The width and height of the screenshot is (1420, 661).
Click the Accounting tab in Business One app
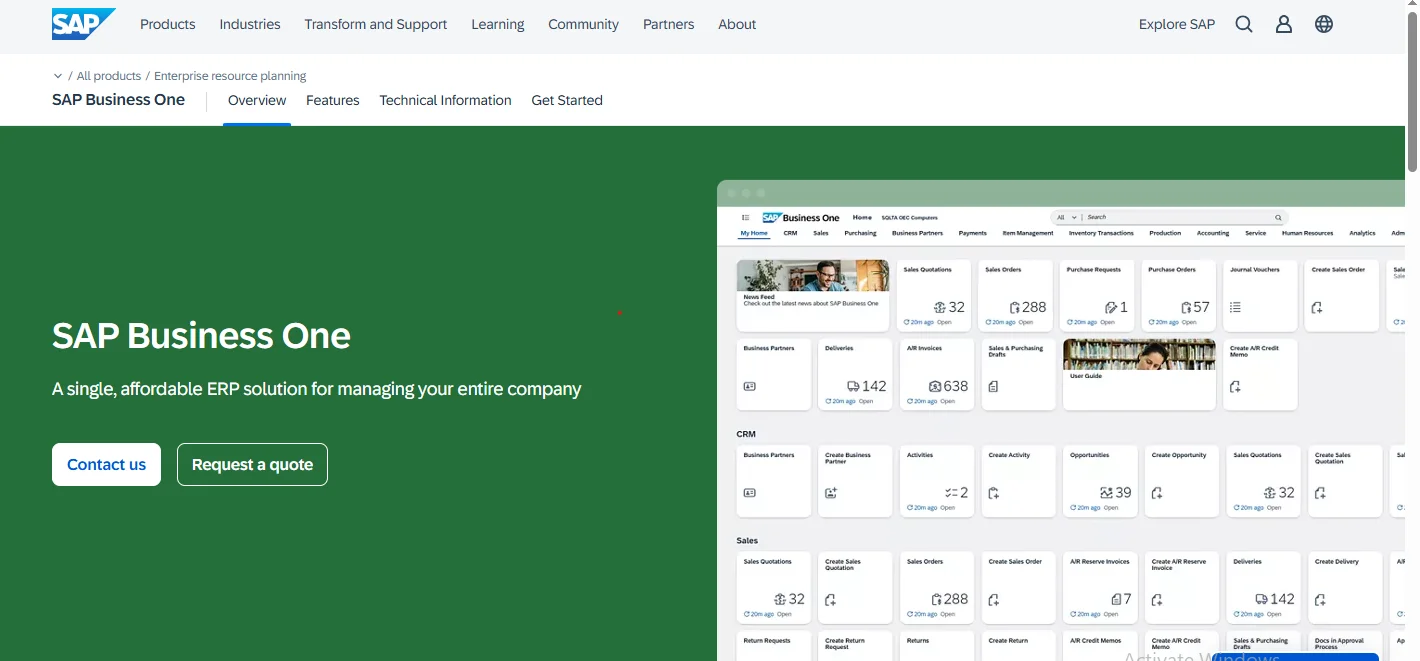coord(1213,233)
